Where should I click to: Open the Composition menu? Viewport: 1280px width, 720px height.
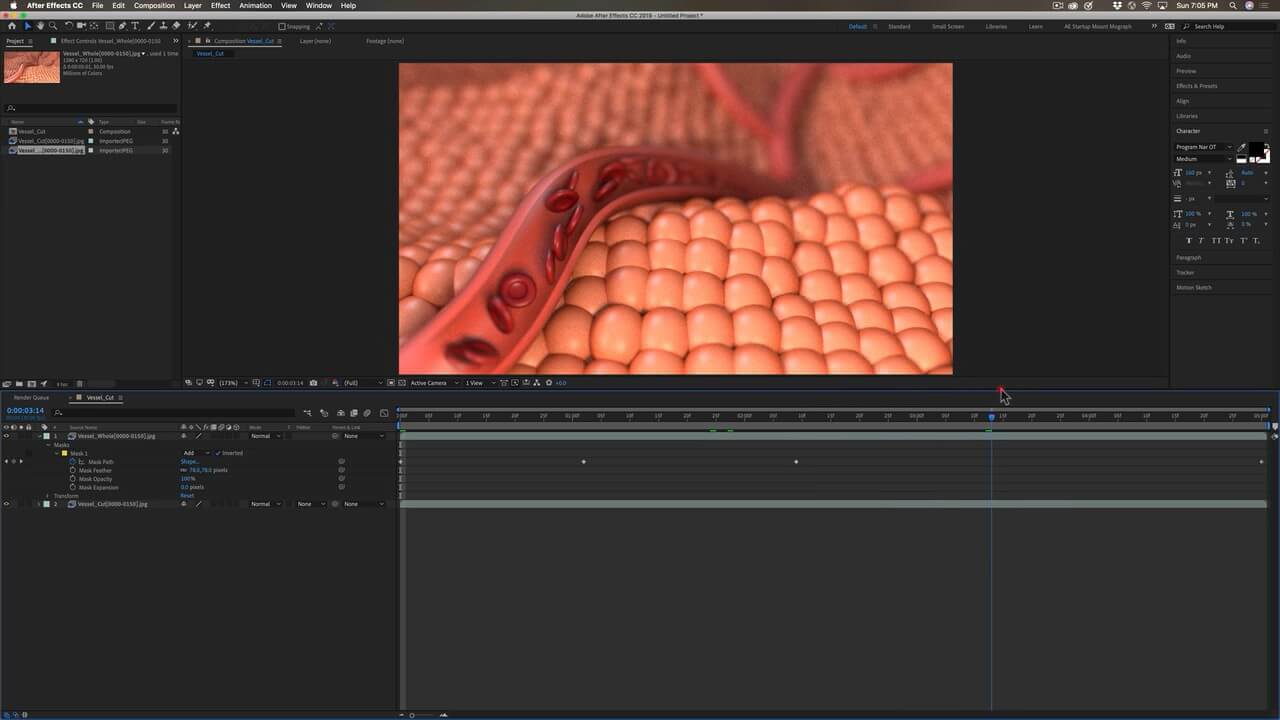pos(154,6)
